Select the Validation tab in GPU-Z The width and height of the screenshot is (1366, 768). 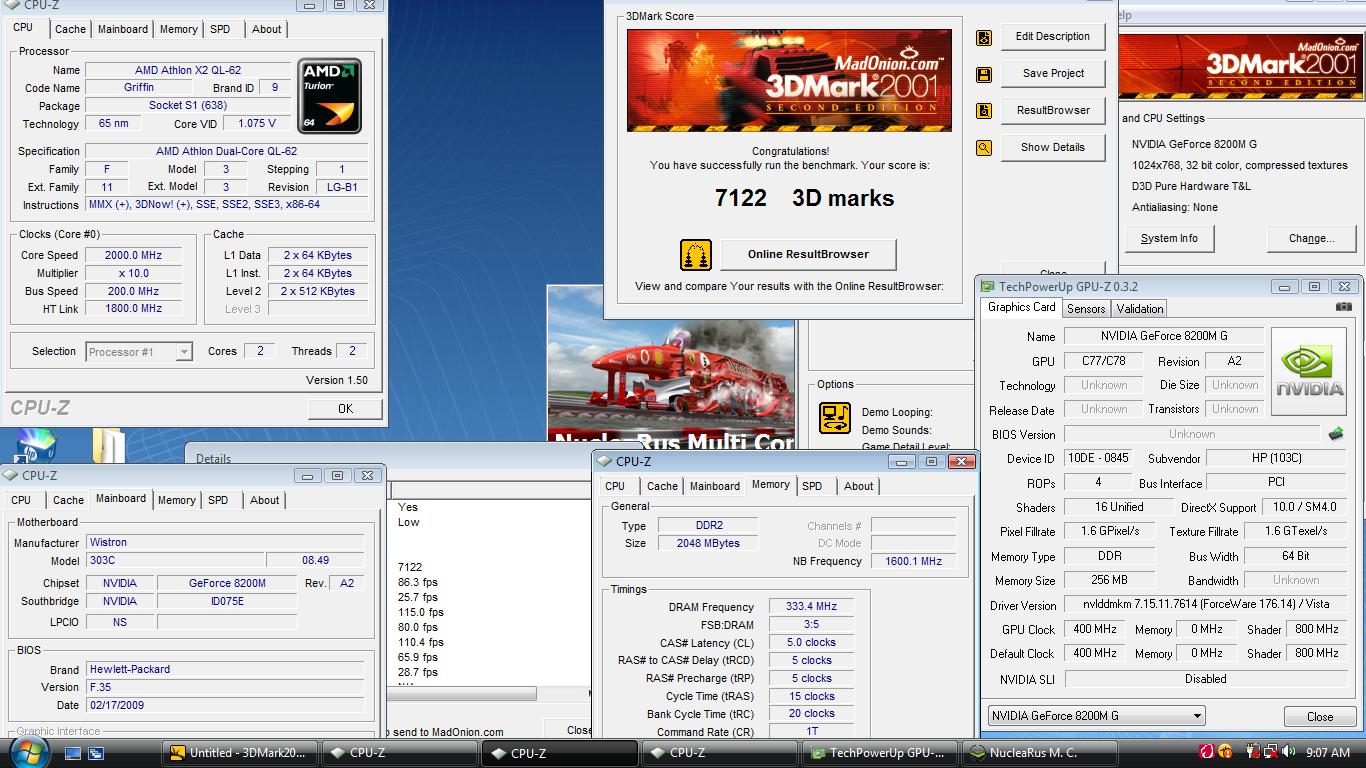(1140, 309)
